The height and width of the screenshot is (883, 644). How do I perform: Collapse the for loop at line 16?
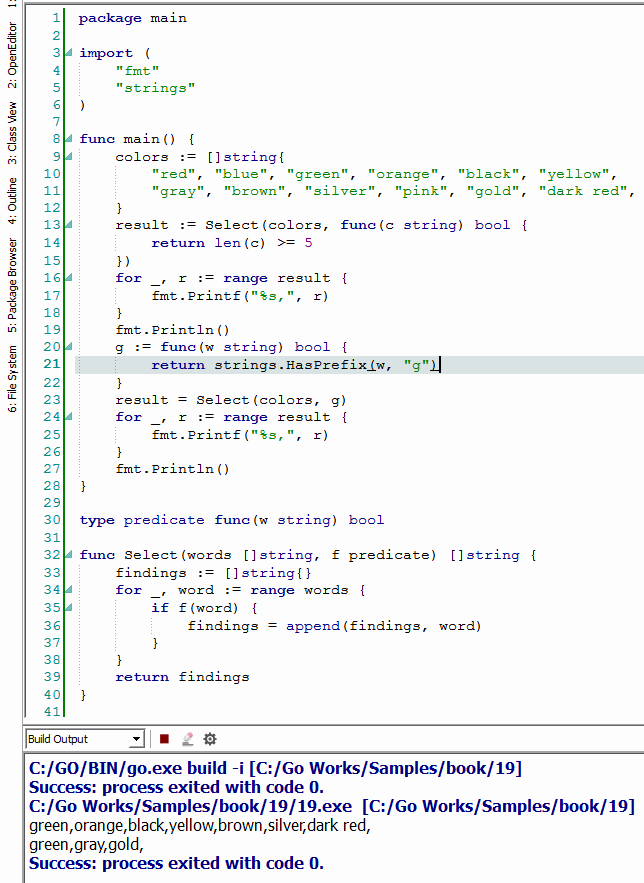click(68, 278)
